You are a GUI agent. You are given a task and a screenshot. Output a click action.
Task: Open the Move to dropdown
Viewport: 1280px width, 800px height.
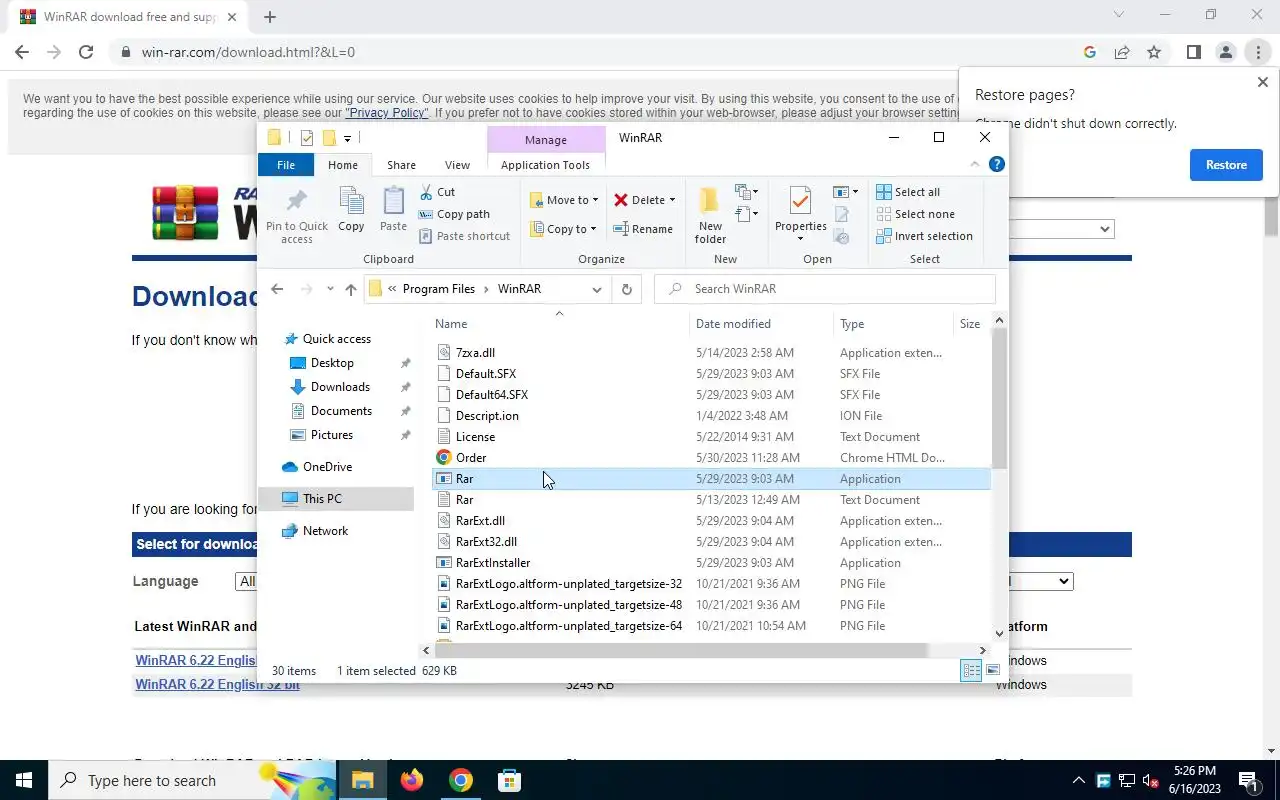pyautogui.click(x=564, y=200)
